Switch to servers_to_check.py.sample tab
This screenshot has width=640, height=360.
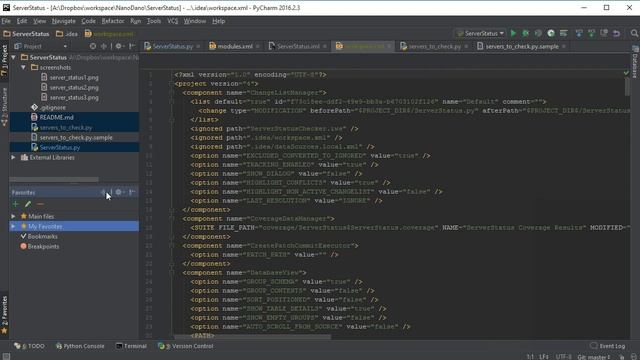(522, 47)
